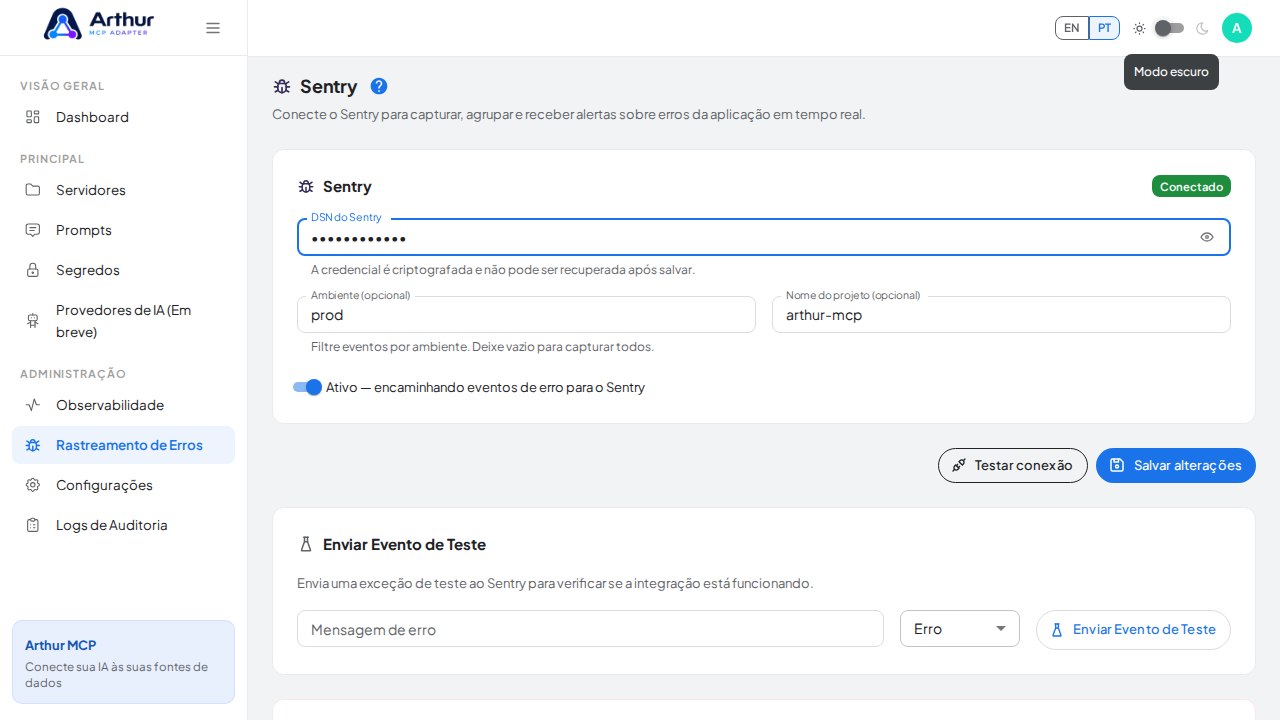The height and width of the screenshot is (720, 1280).
Task: Click the Mensagem de erro input
Action: click(590, 629)
